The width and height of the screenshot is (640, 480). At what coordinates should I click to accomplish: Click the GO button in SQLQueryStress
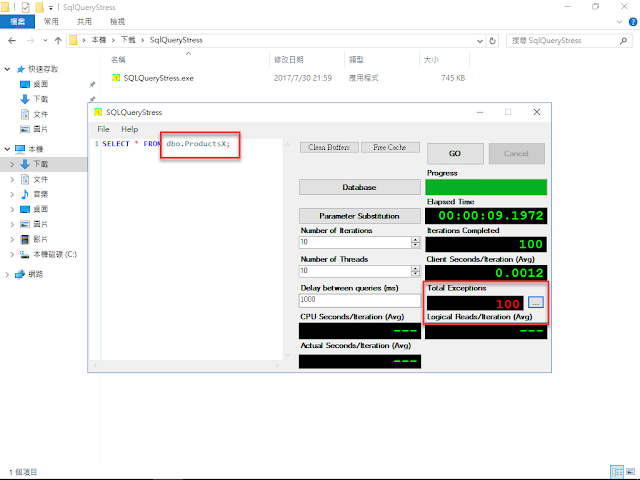click(455, 153)
